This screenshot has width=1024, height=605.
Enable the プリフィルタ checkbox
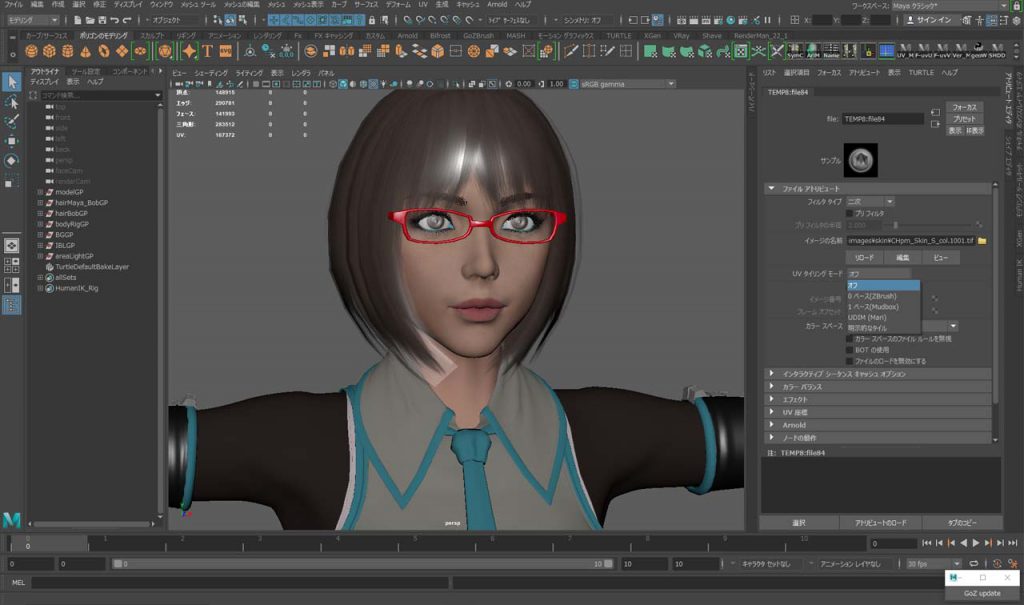point(850,213)
